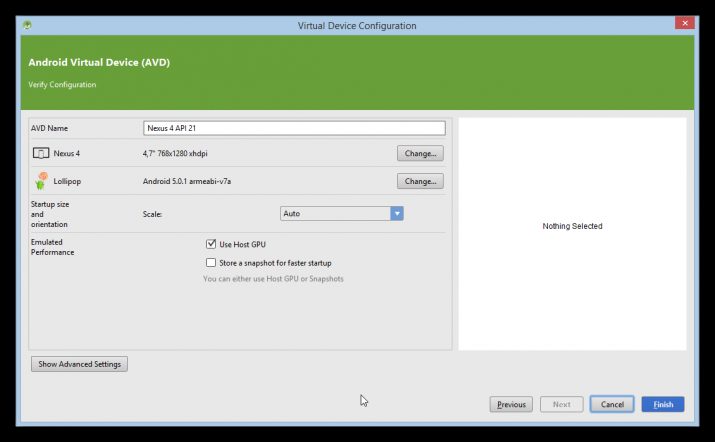
Task: Change the Nexus 4 hardware device
Action: pos(420,153)
